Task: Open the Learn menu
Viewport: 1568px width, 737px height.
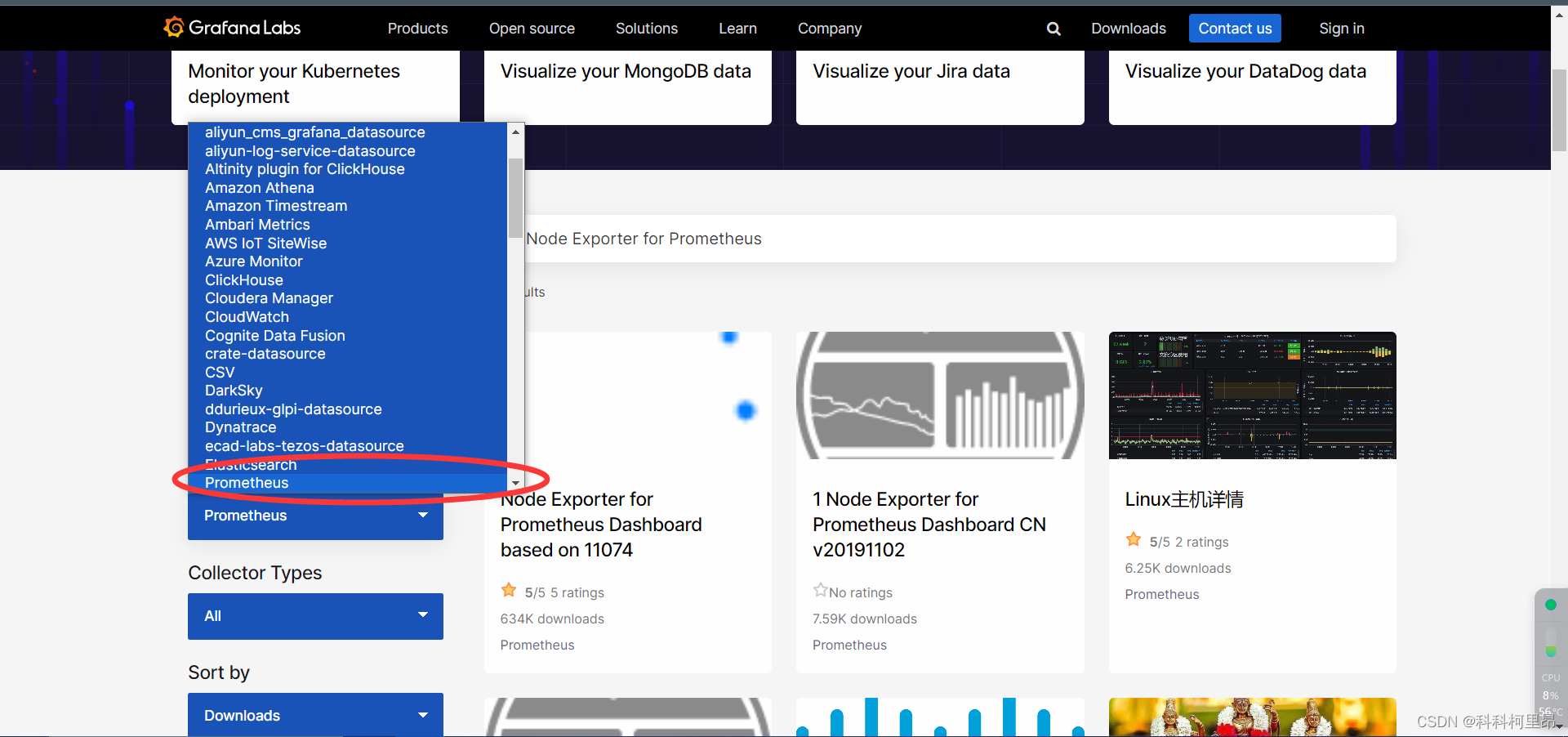Action: tap(737, 29)
